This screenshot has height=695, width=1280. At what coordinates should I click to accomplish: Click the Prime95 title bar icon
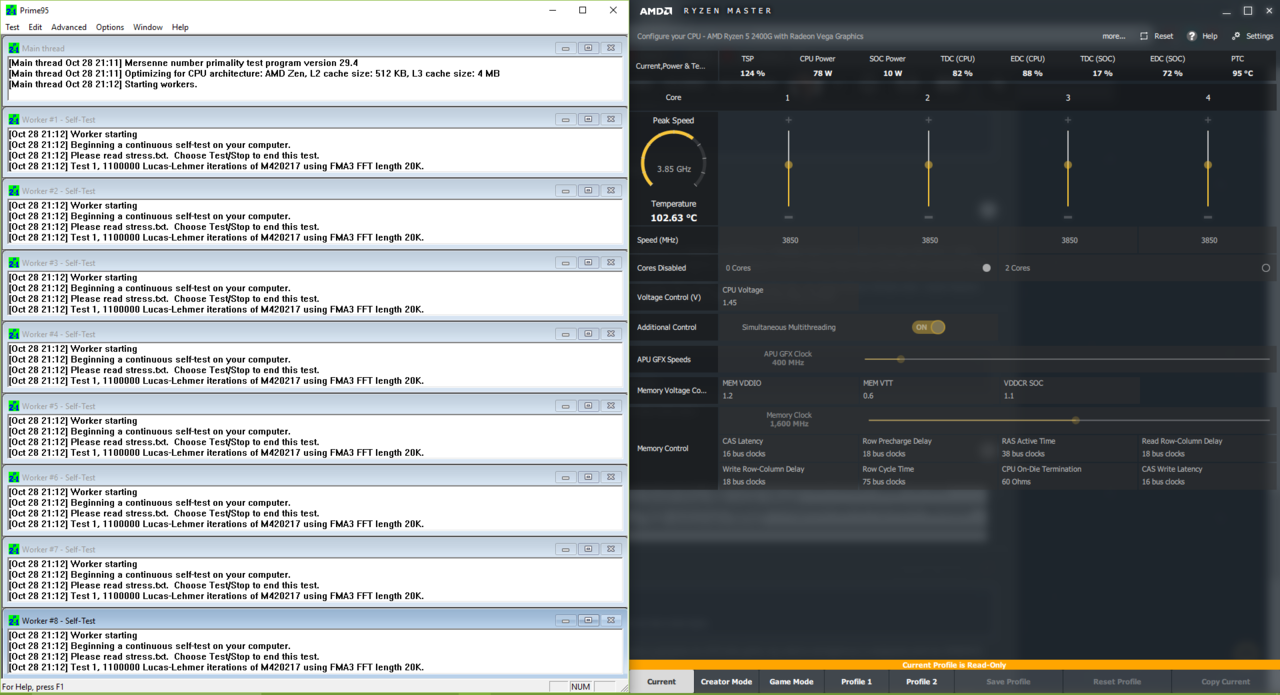11,10
